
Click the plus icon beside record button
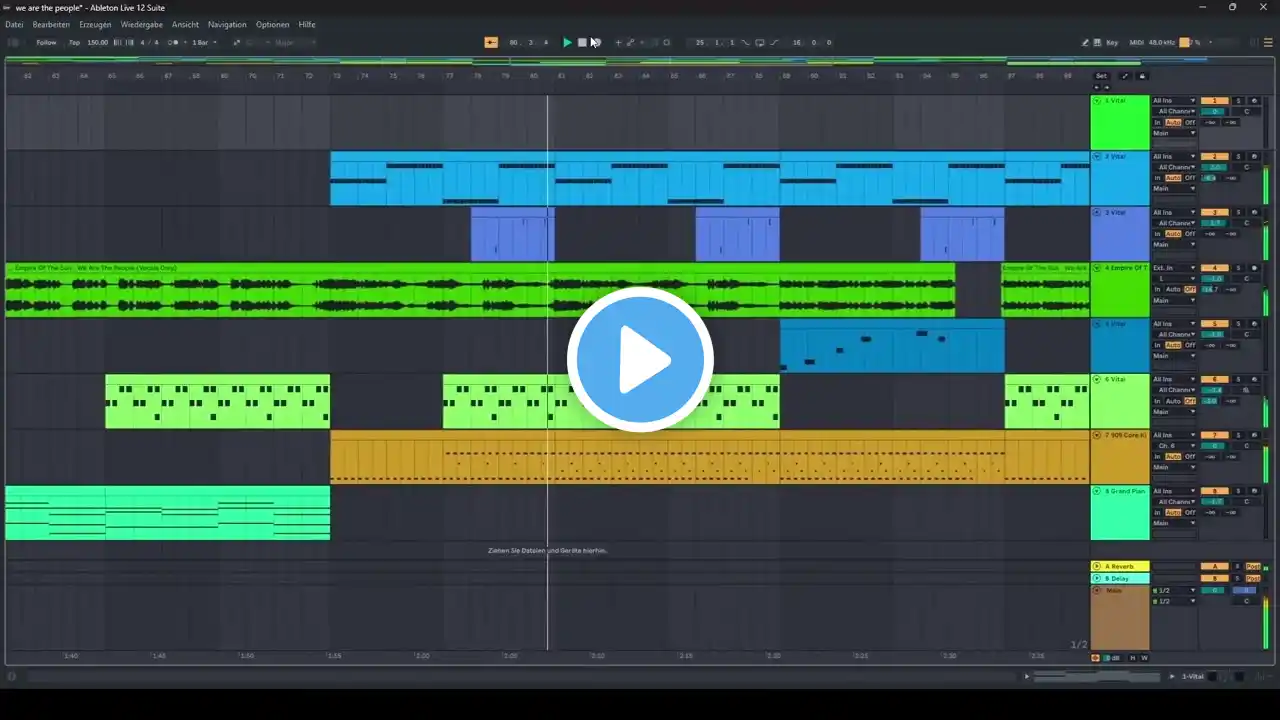click(x=618, y=43)
